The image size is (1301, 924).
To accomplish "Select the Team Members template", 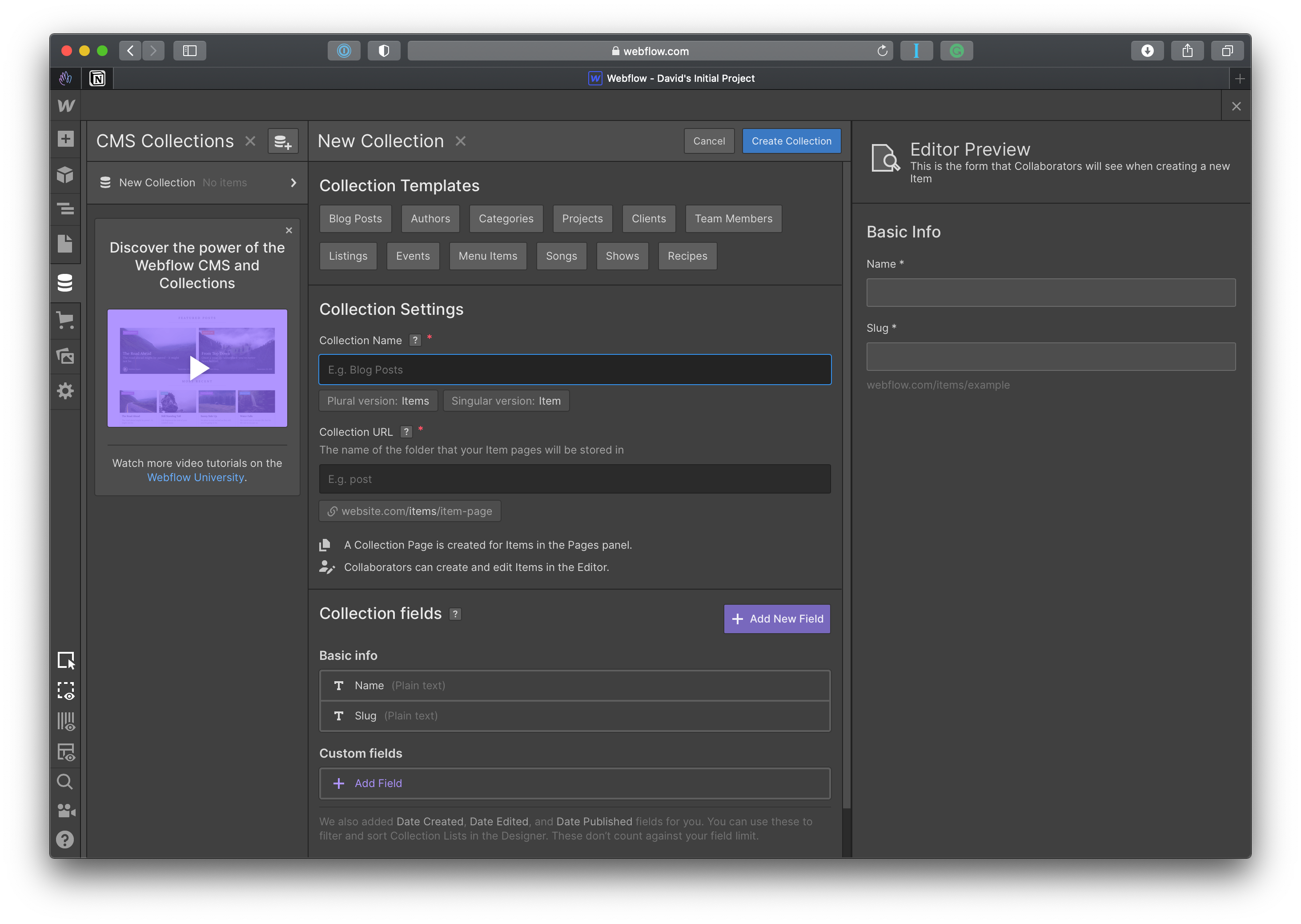I will pyautogui.click(x=733, y=219).
